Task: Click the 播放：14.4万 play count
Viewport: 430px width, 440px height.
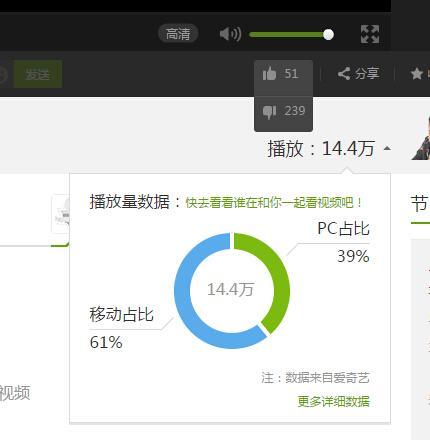Action: [x=321, y=148]
